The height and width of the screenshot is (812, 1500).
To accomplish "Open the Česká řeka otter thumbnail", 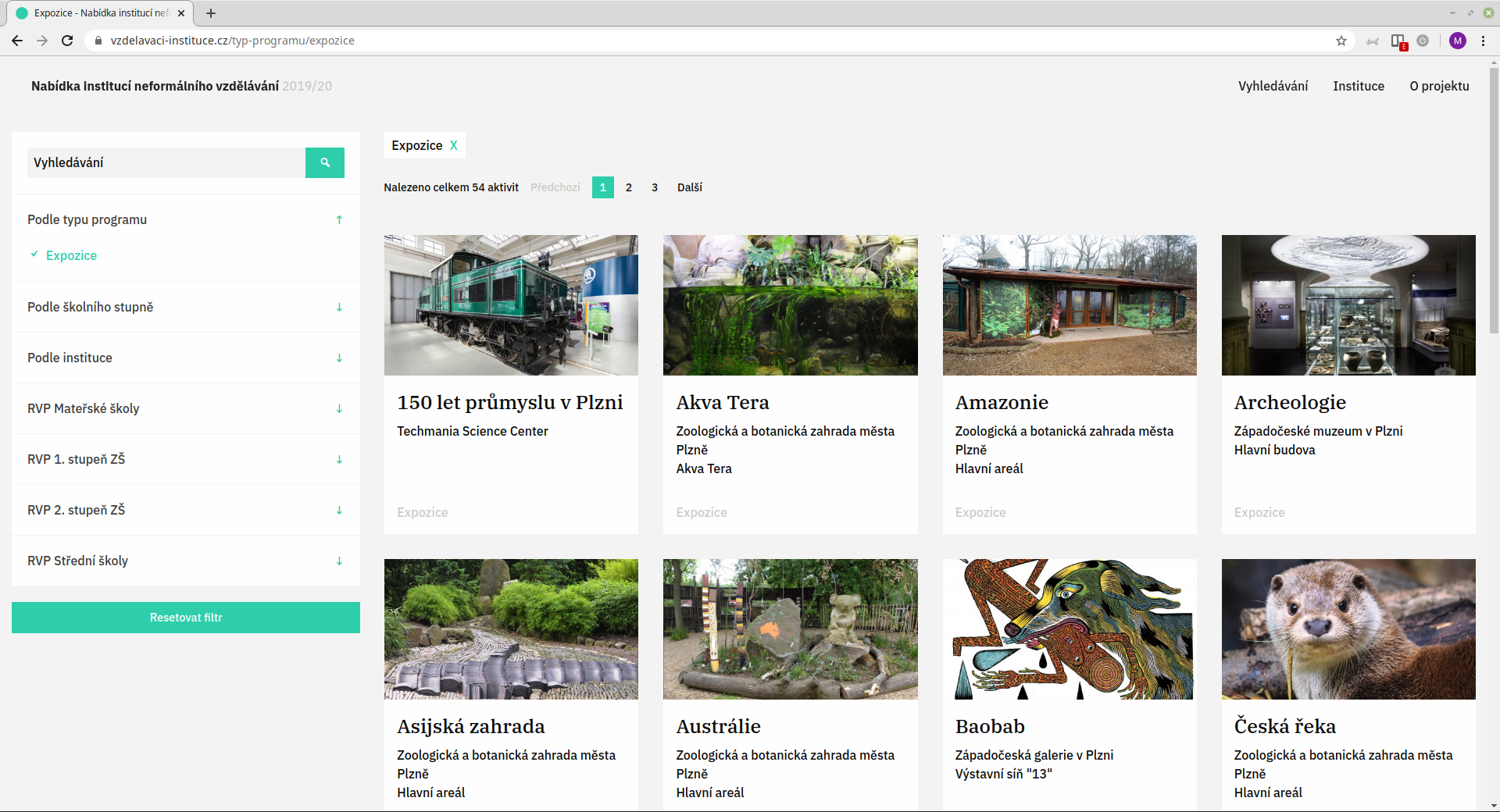I will click(x=1348, y=629).
